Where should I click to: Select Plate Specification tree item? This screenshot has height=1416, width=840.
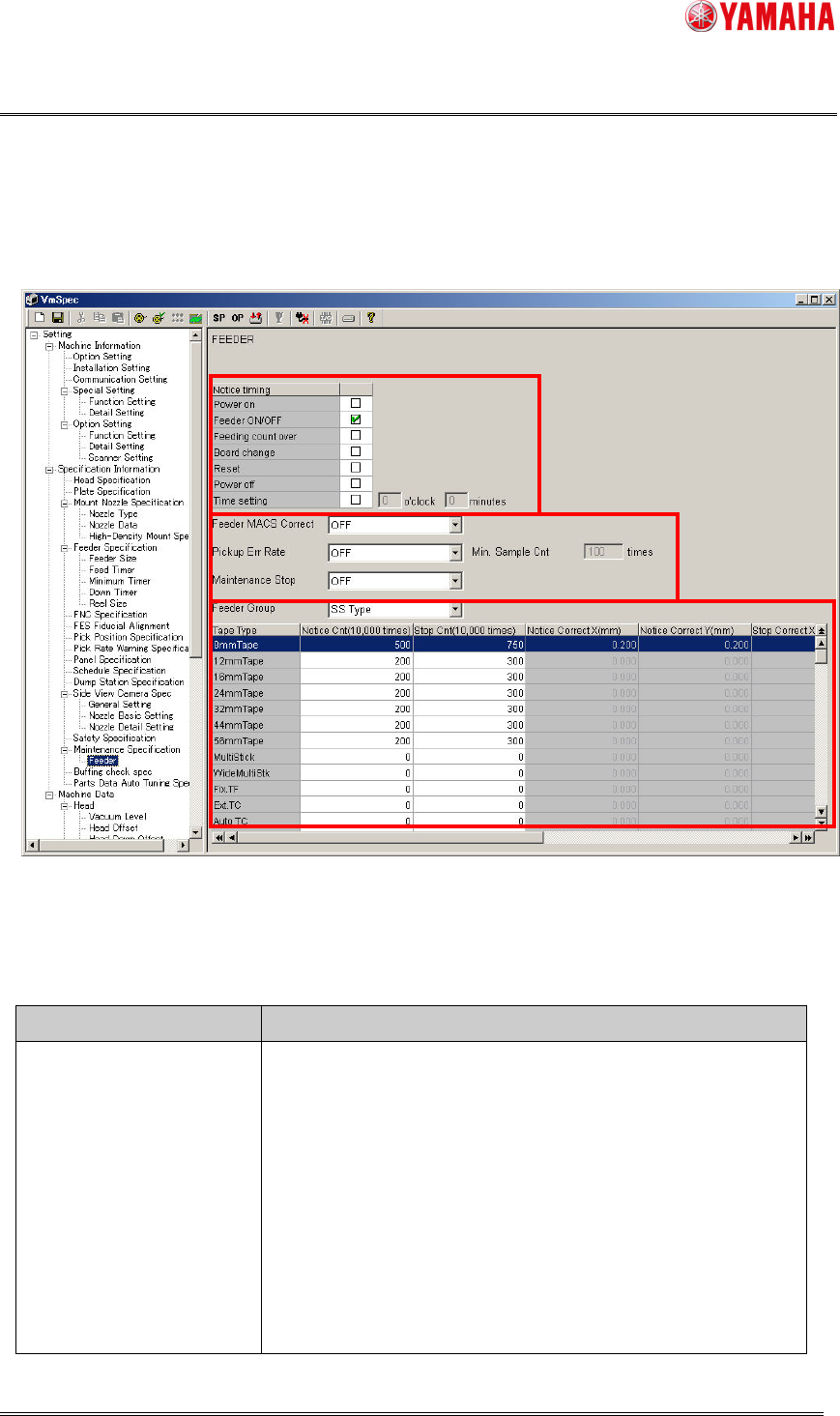click(x=112, y=491)
